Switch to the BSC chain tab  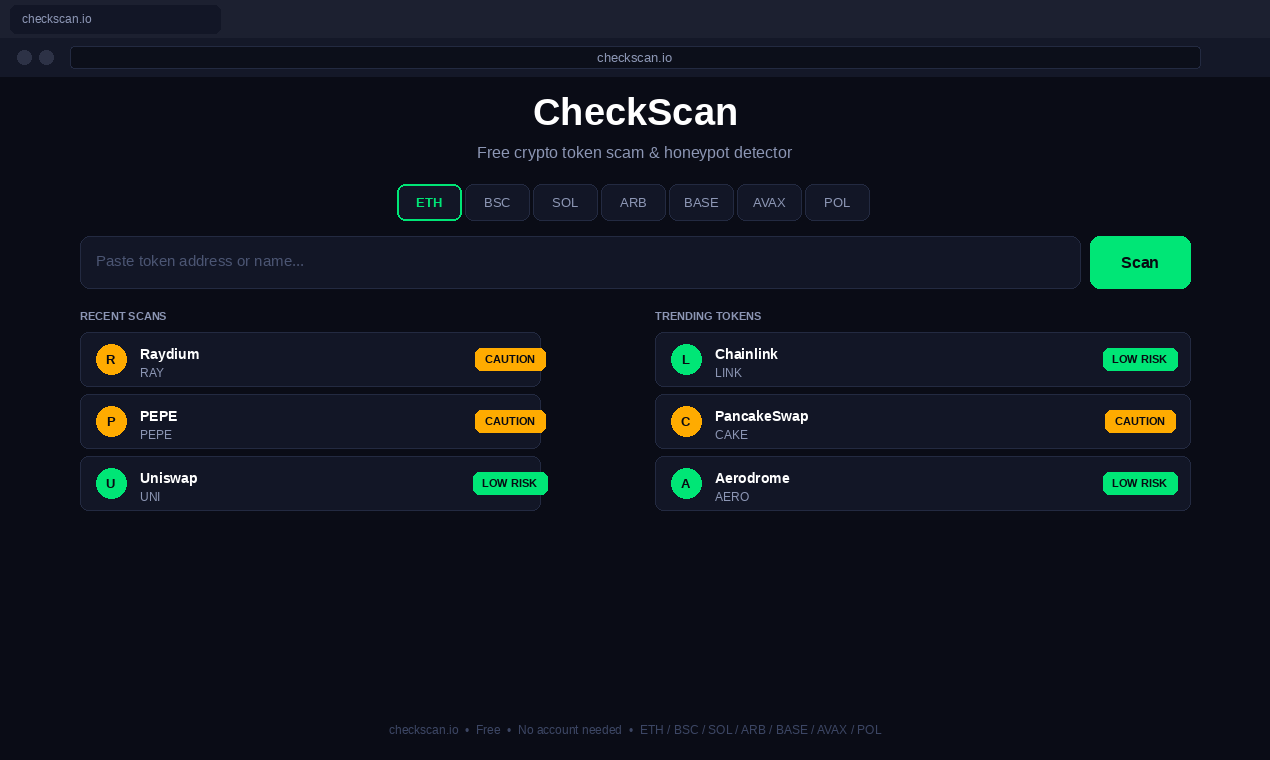coord(497,203)
